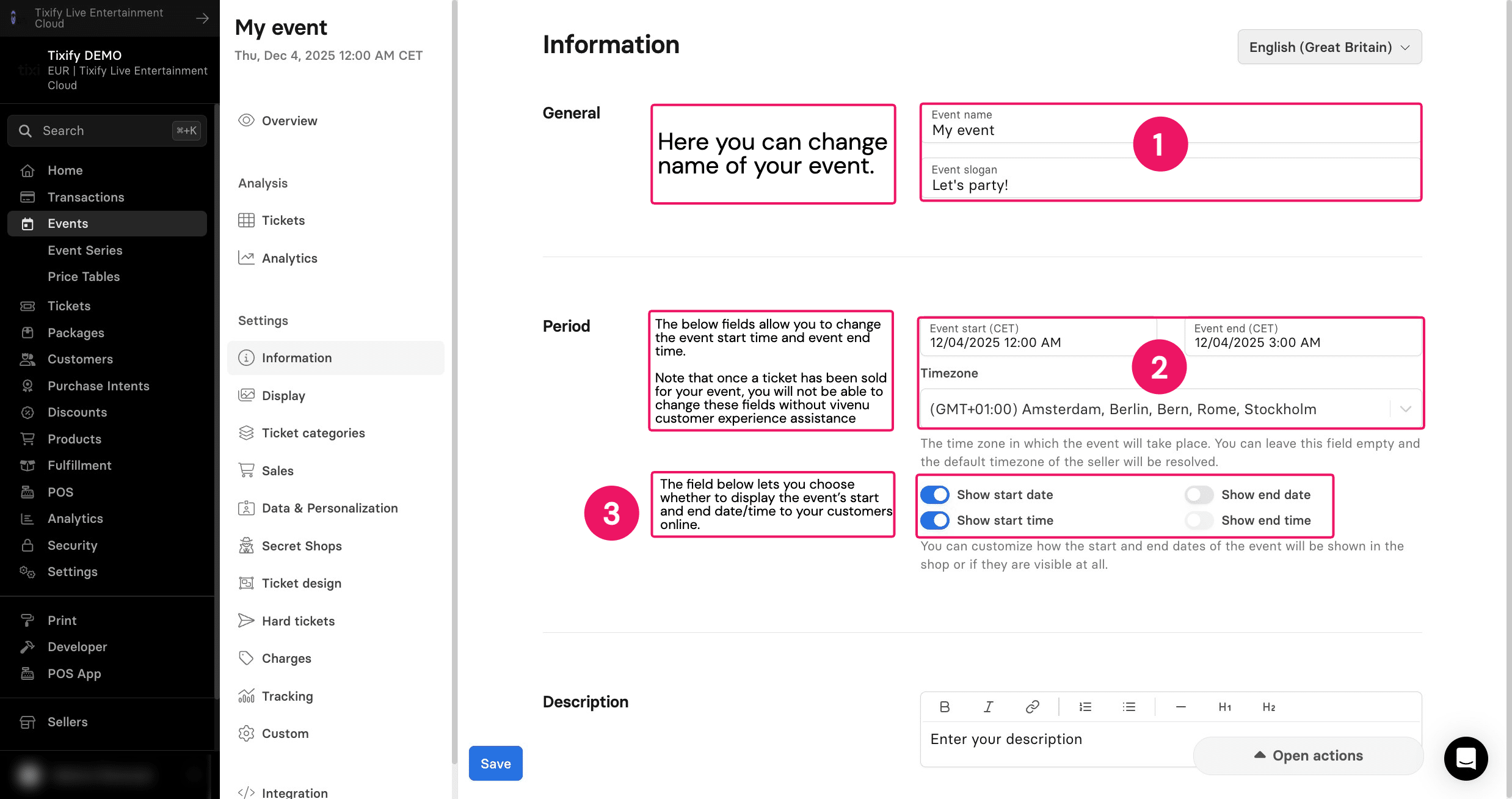Open the English (Great Britain) language dropdown
Image resolution: width=1512 pixels, height=799 pixels.
1329,47
